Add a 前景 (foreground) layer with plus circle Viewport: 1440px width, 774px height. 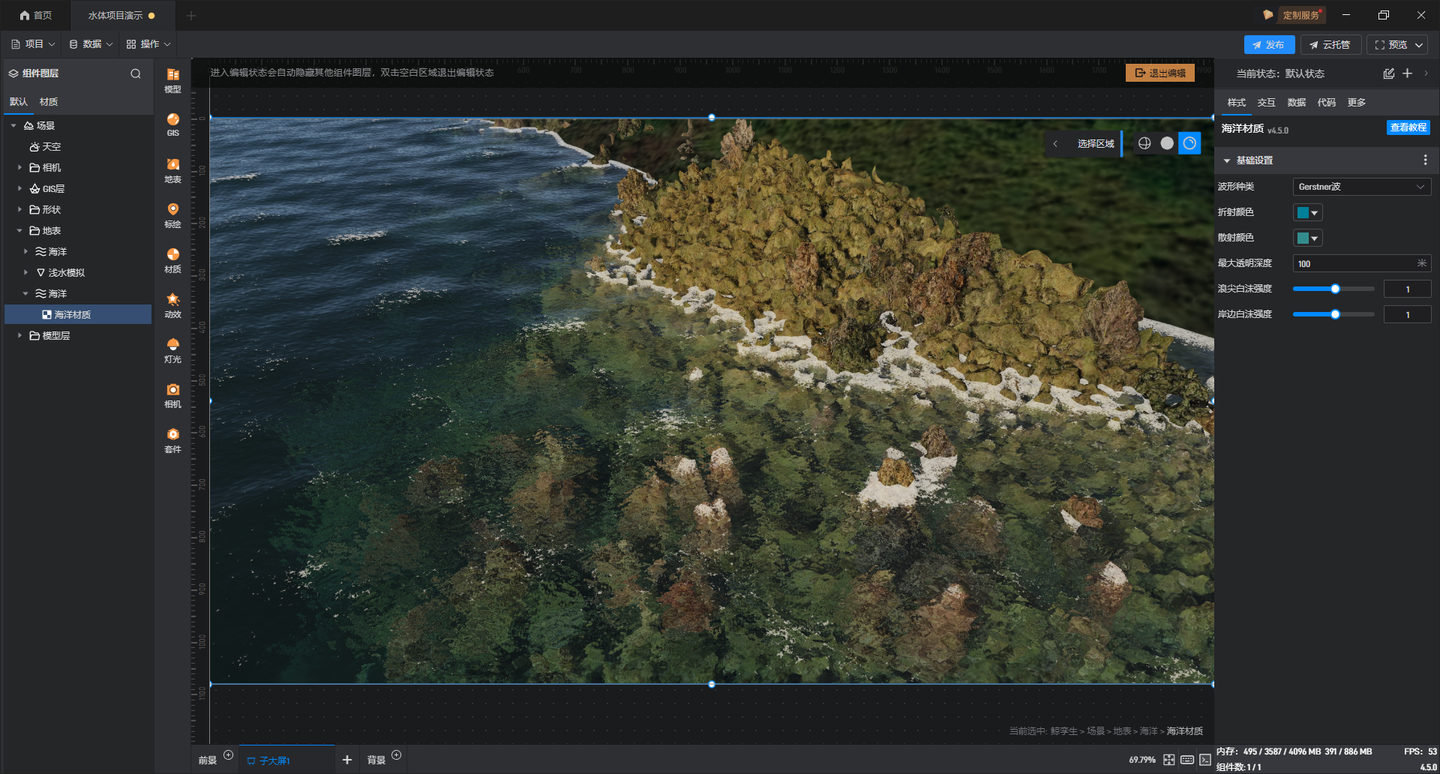228,756
